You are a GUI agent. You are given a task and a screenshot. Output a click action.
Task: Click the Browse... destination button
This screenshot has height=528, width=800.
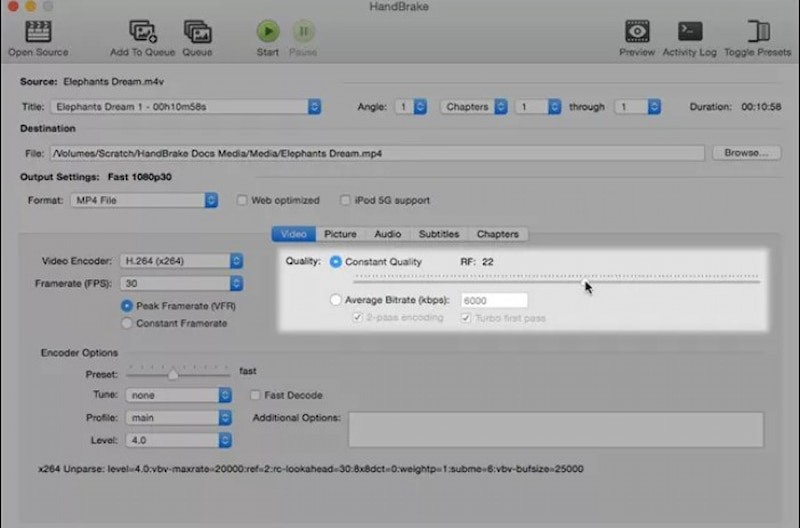746,153
